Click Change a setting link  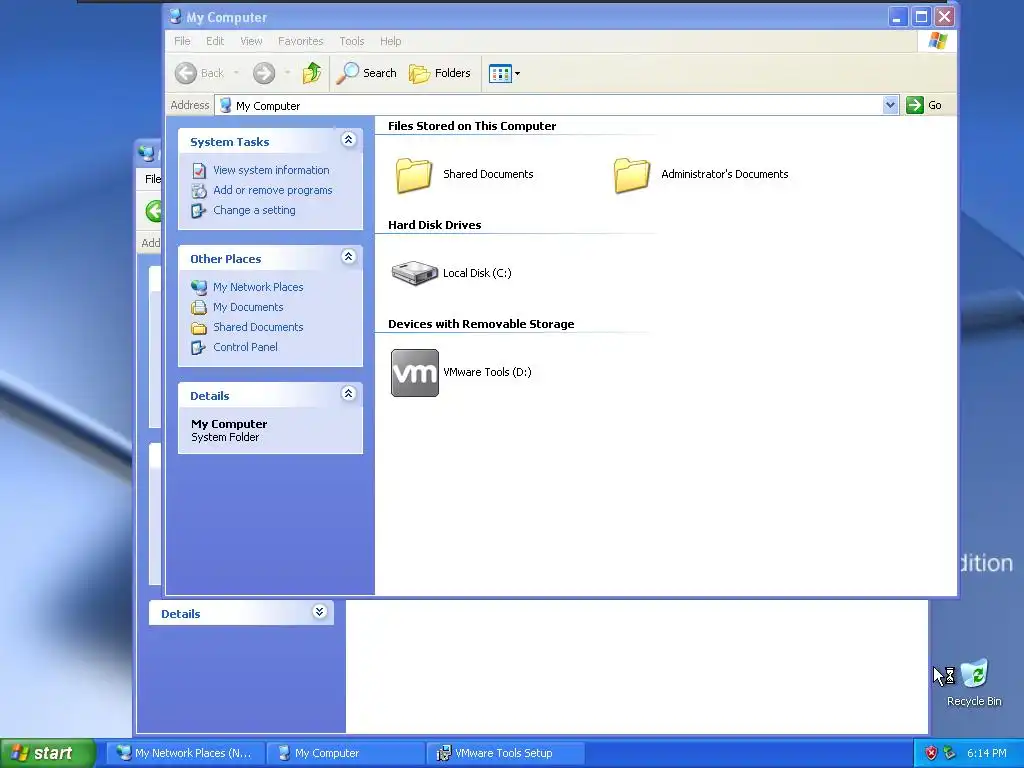pyautogui.click(x=254, y=210)
